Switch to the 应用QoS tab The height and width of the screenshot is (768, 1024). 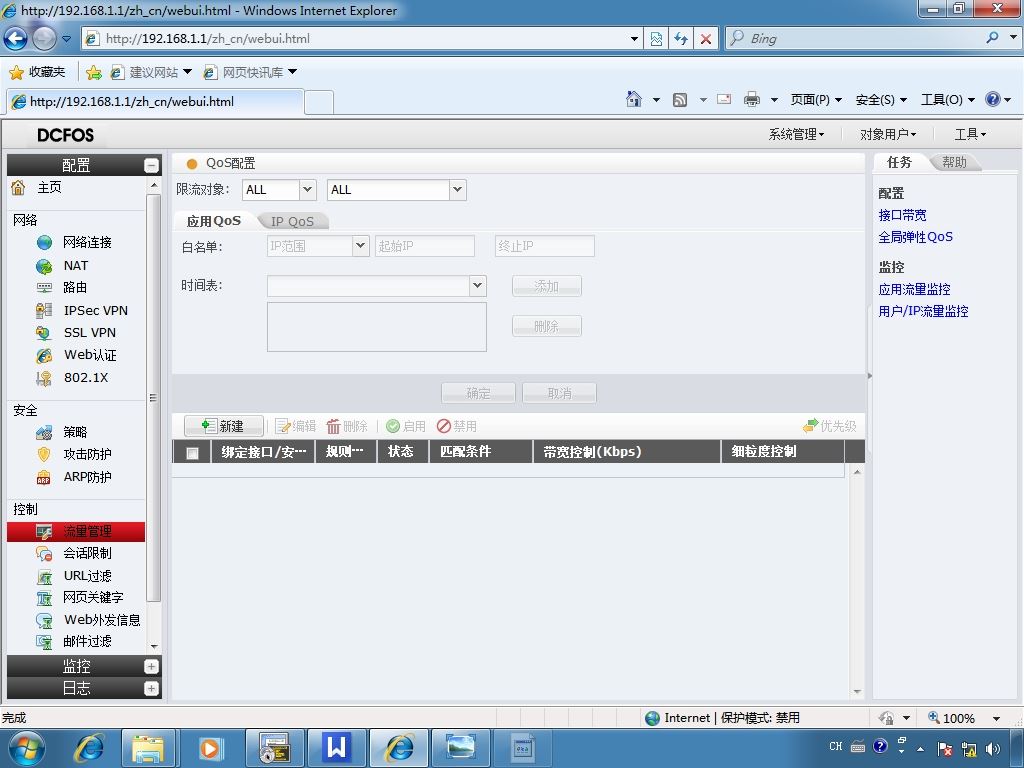214,221
